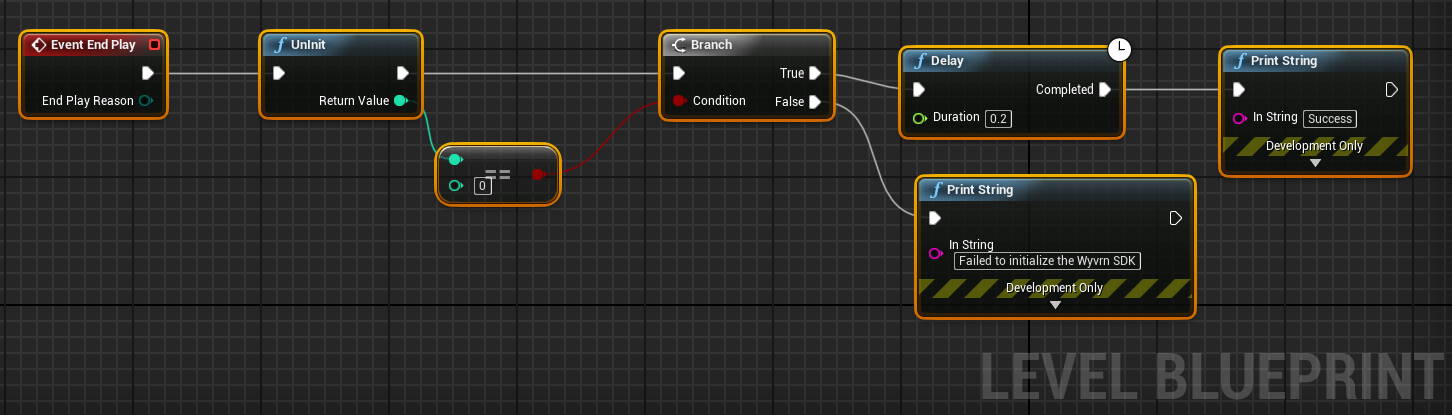This screenshot has height=415, width=1452.
Task: Click the UnInit Return Value output pin
Action: 400,101
